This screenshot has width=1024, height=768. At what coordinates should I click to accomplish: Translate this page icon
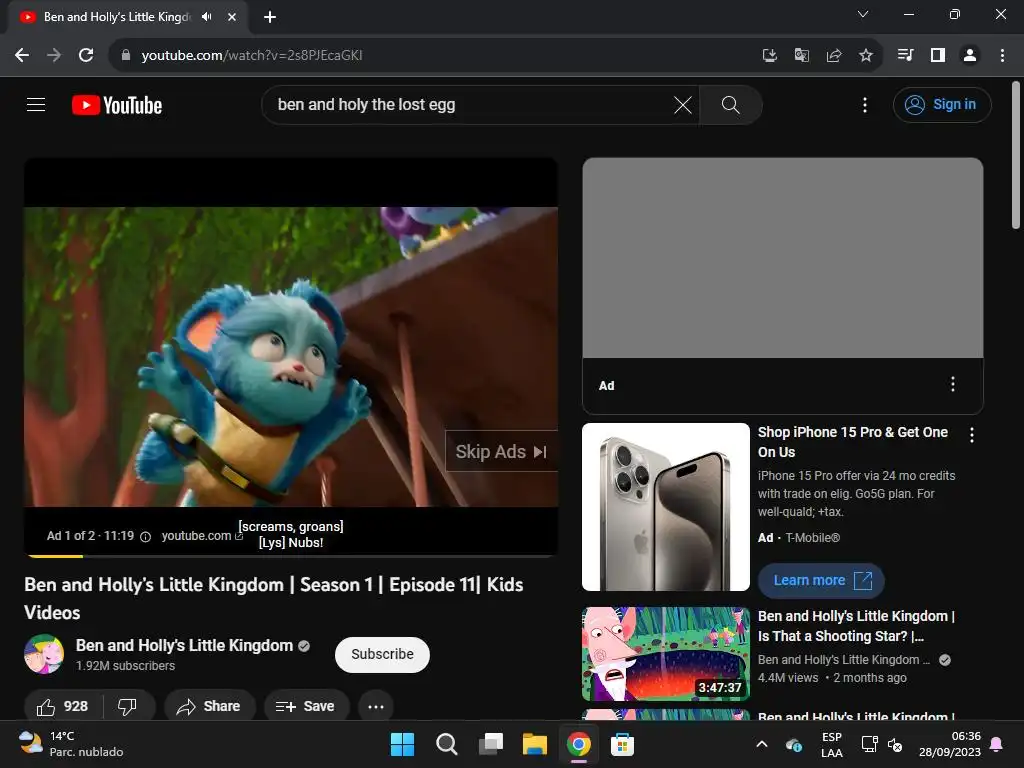point(802,56)
